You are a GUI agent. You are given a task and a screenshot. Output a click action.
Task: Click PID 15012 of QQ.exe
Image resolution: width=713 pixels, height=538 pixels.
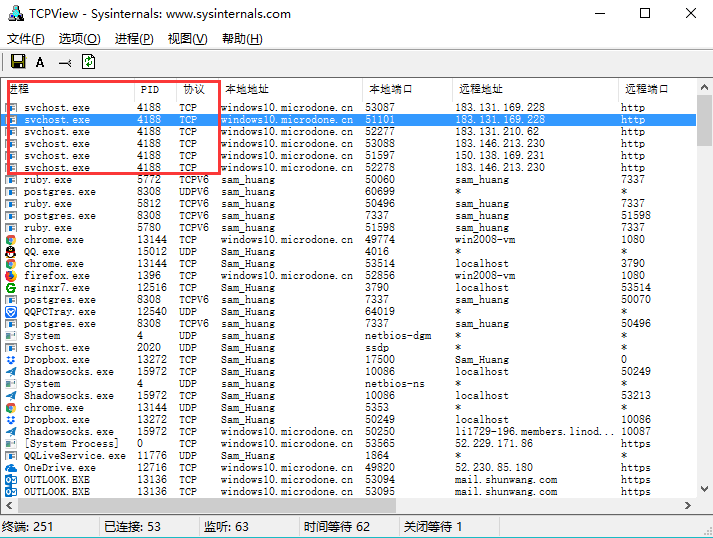(x=152, y=252)
